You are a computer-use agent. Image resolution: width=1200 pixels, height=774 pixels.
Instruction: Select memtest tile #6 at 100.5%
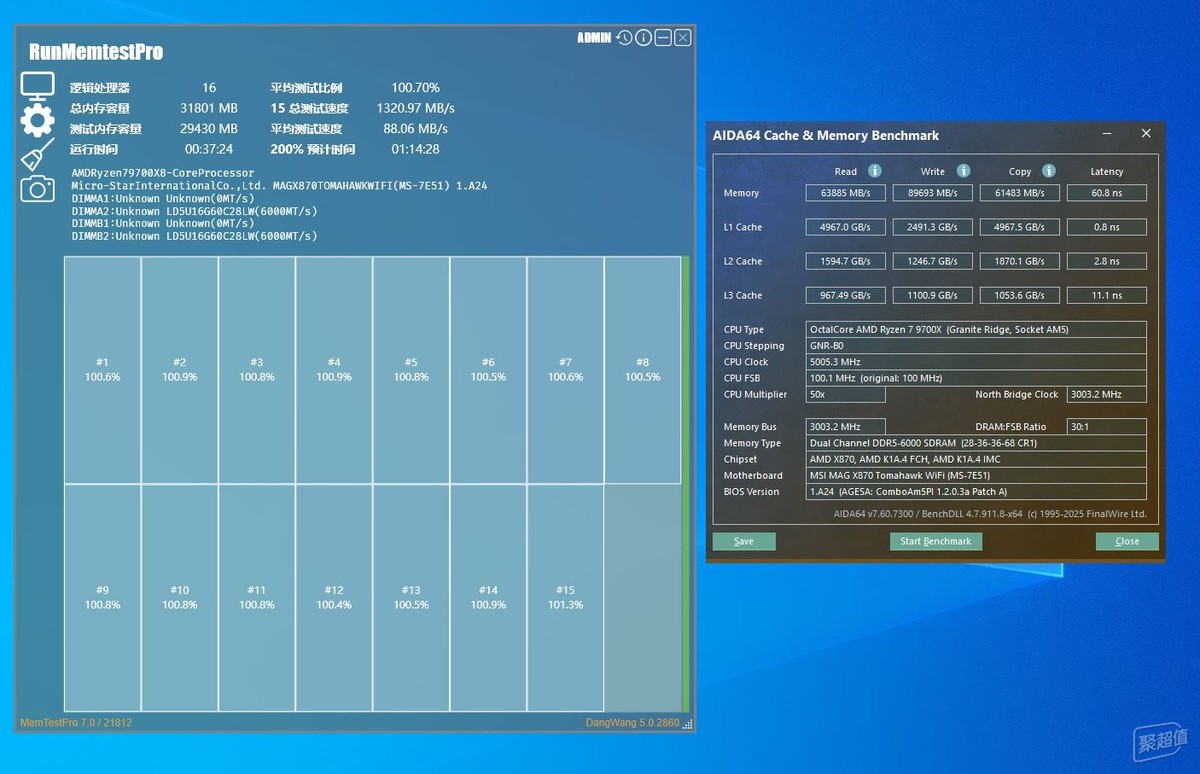[488, 370]
